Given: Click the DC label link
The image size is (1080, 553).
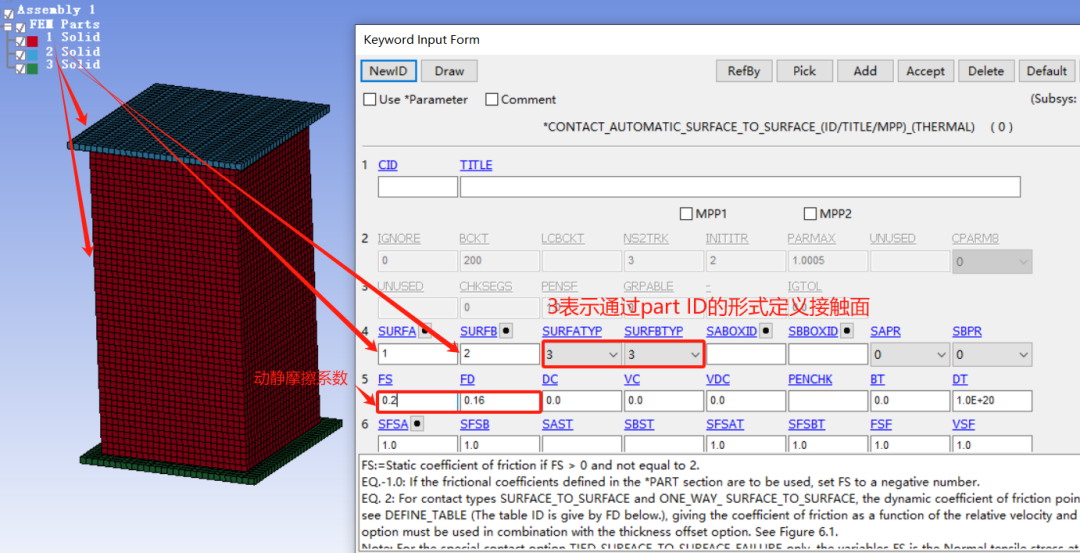Looking at the screenshot, I should coord(550,379).
